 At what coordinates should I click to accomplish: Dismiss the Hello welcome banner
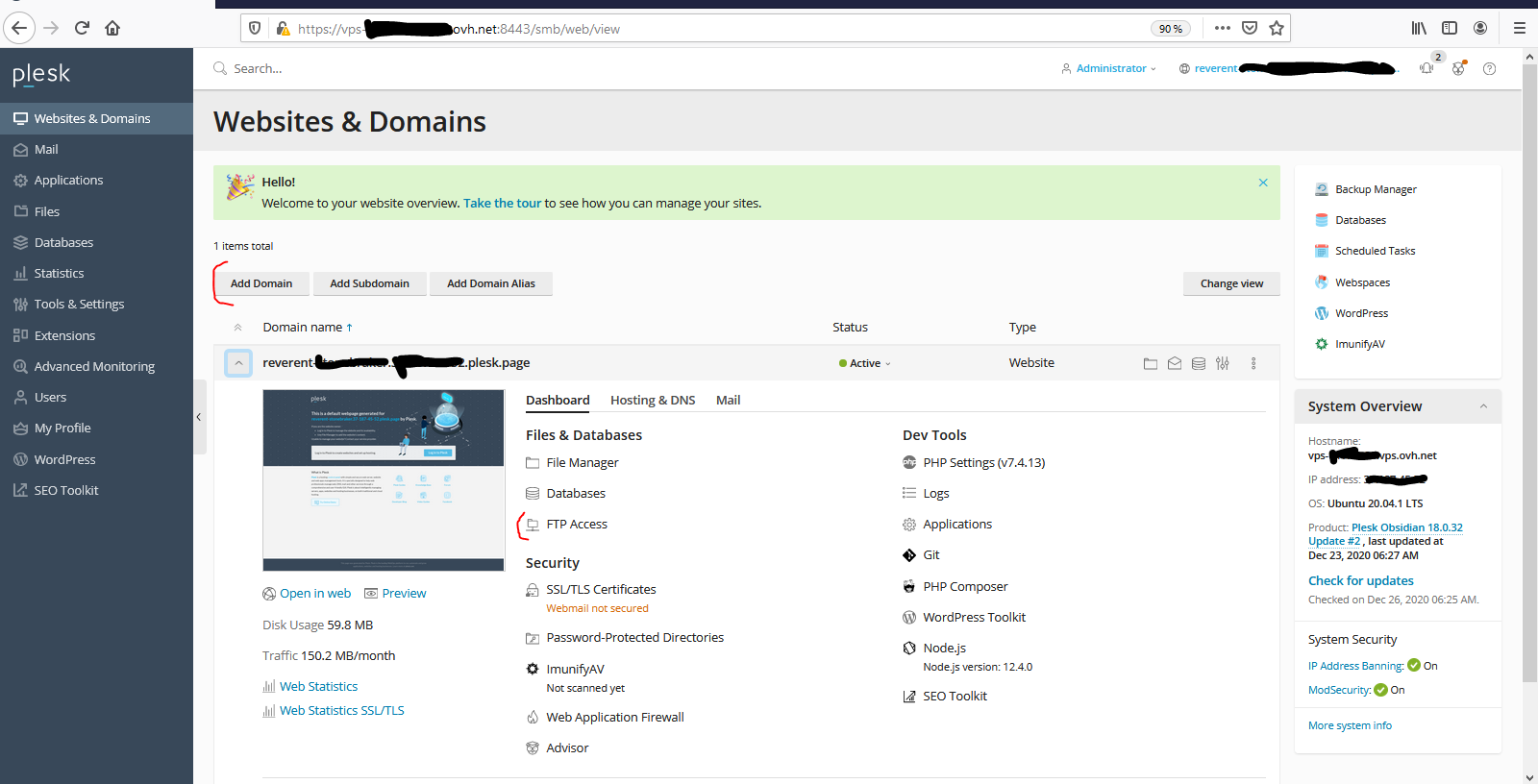(x=1263, y=183)
